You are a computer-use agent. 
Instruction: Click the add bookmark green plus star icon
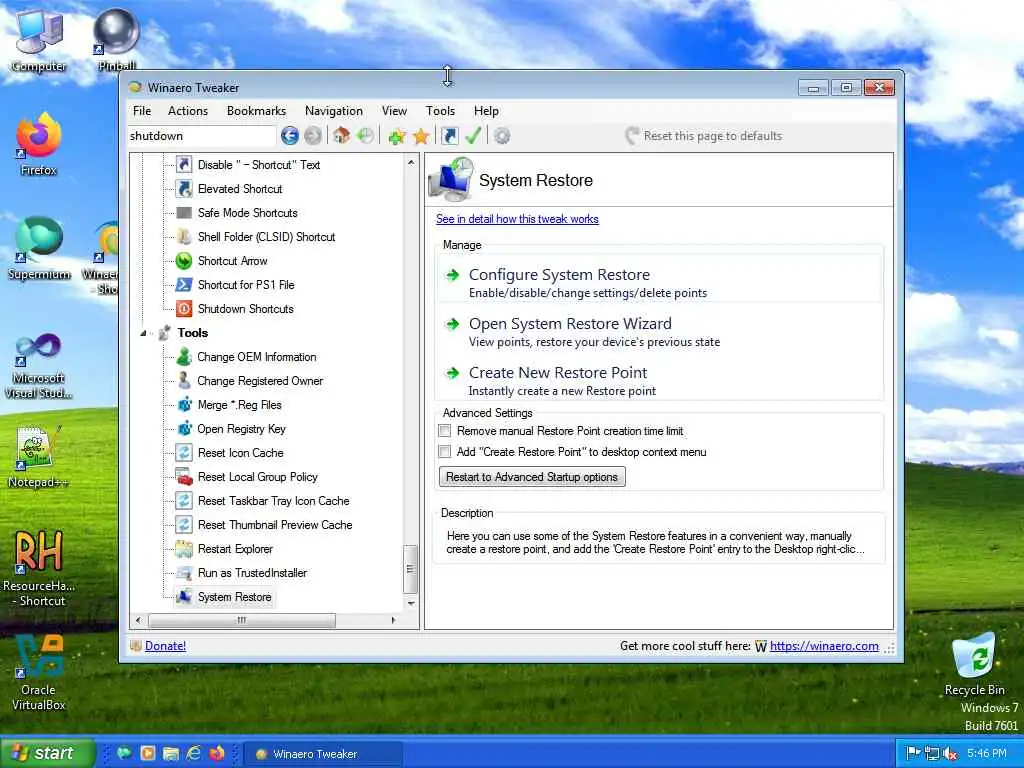396,136
